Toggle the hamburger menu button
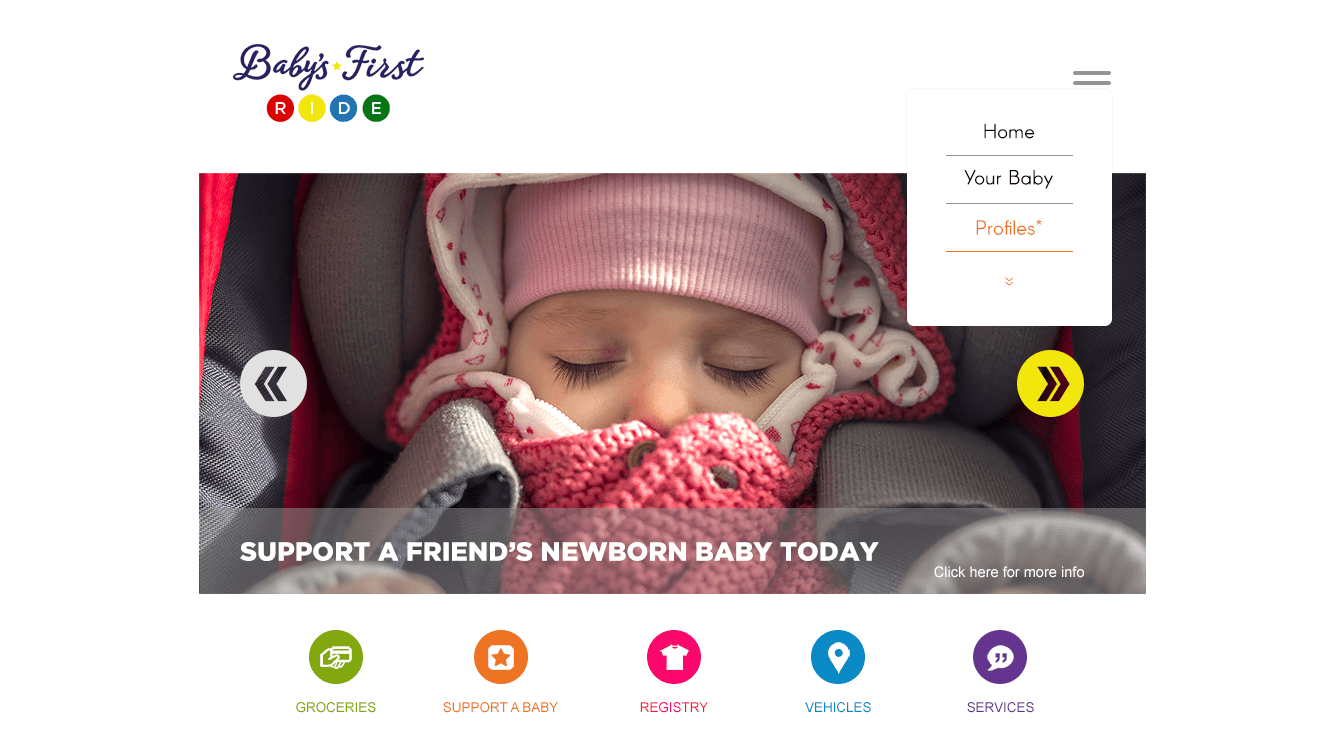 click(x=1092, y=78)
